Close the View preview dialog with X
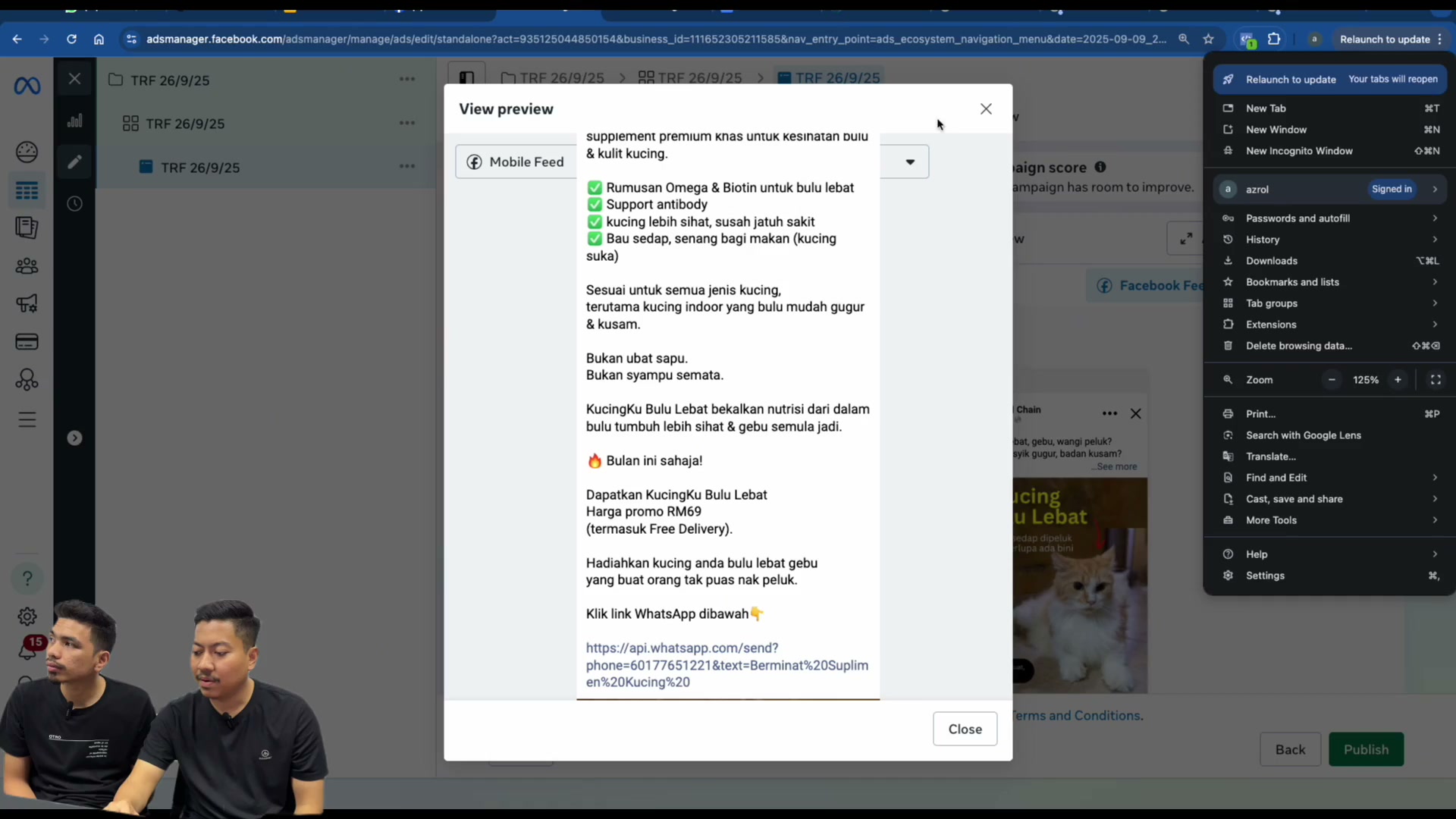Screen dimensions: 1456x819 (x=986, y=109)
